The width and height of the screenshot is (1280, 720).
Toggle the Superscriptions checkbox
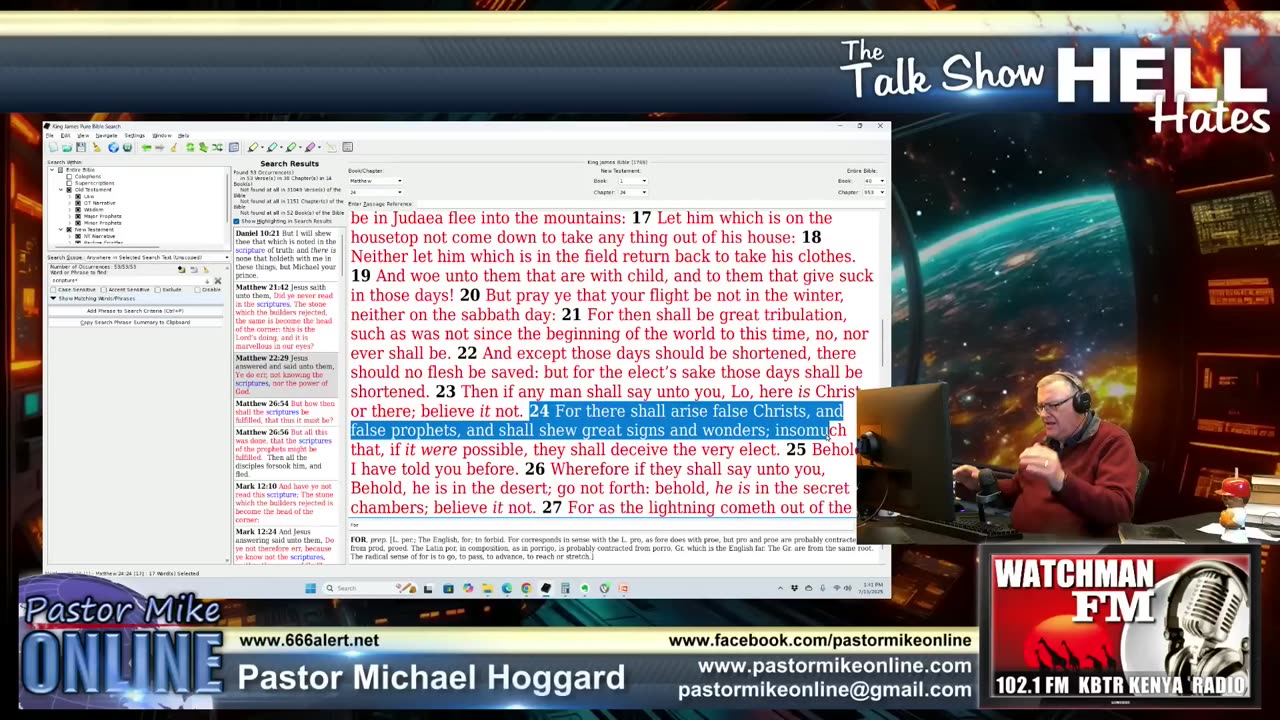click(x=69, y=183)
